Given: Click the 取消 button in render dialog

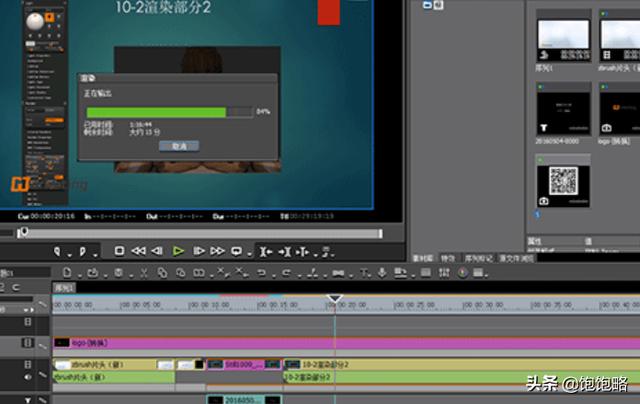Looking at the screenshot, I should [x=178, y=145].
